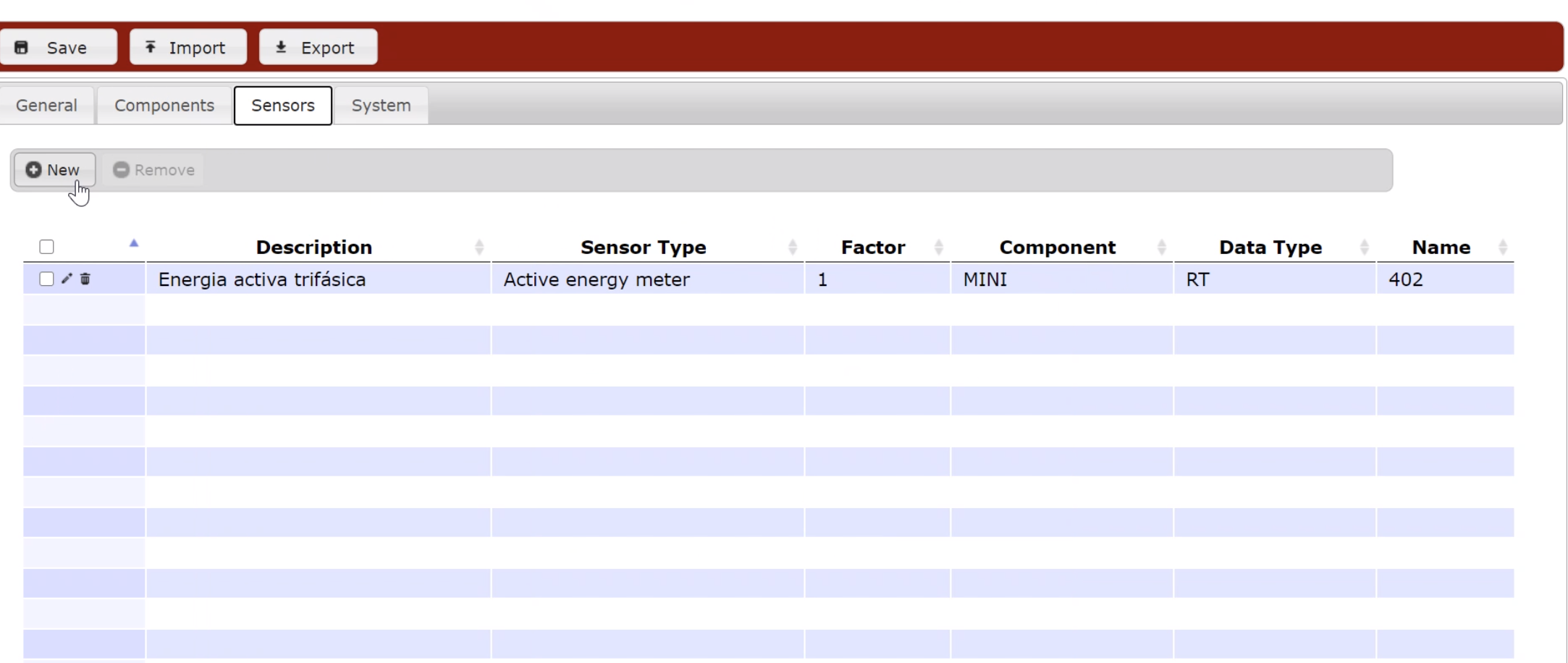Click the Save button
This screenshot has height=663, width=1568.
click(58, 47)
